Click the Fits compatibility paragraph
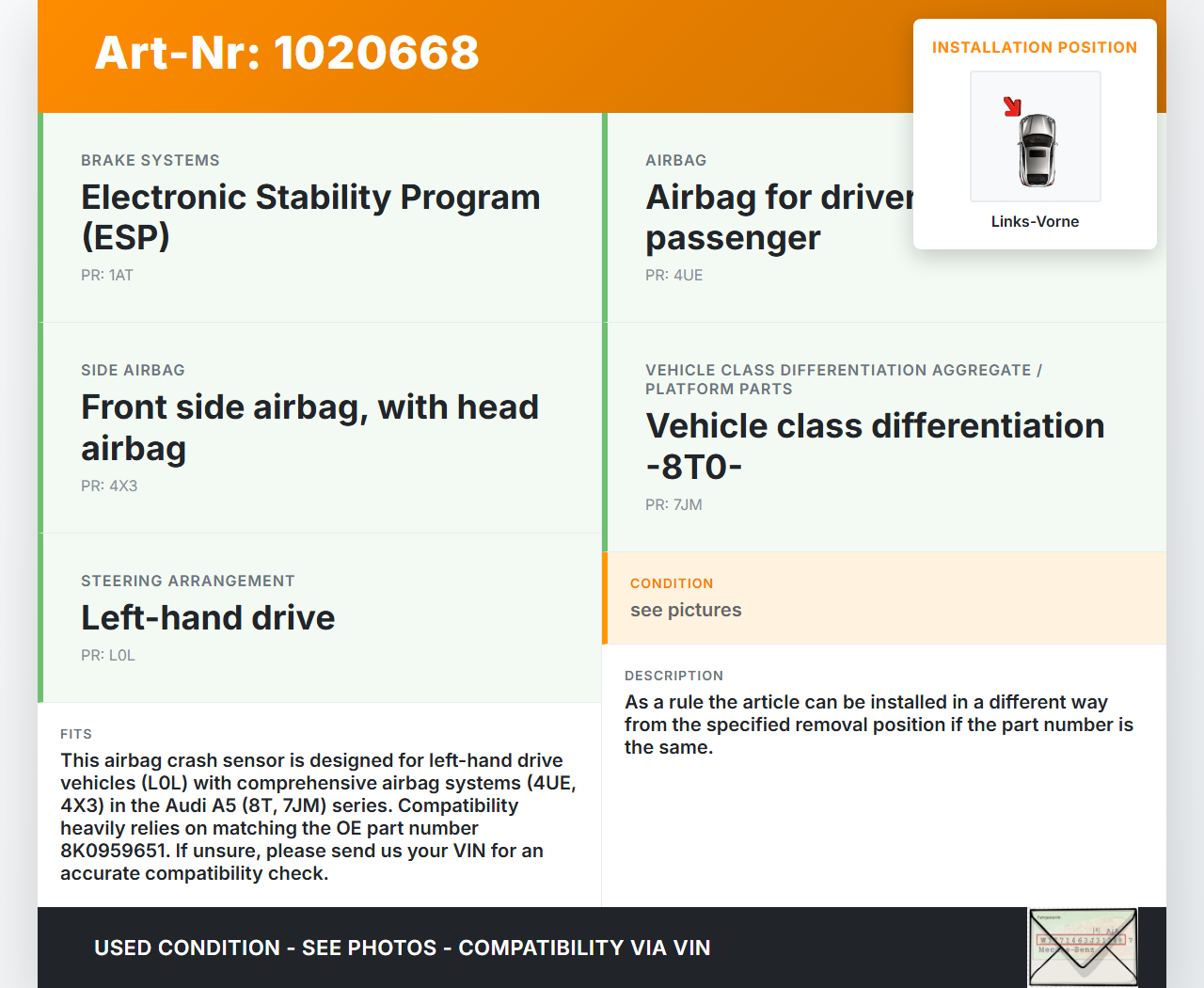Viewport: 1204px width, 988px height. (x=318, y=817)
